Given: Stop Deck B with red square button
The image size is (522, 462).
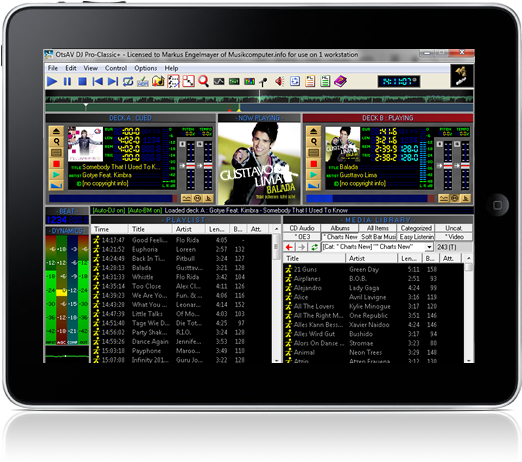Looking at the screenshot, I should (313, 164).
